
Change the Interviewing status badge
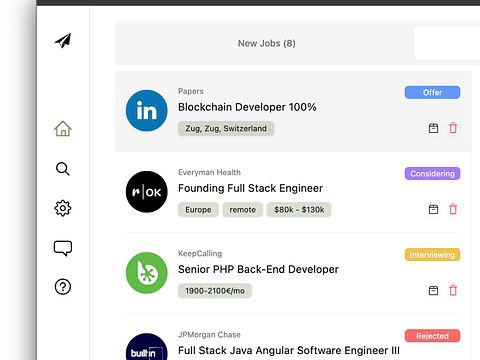pos(432,255)
